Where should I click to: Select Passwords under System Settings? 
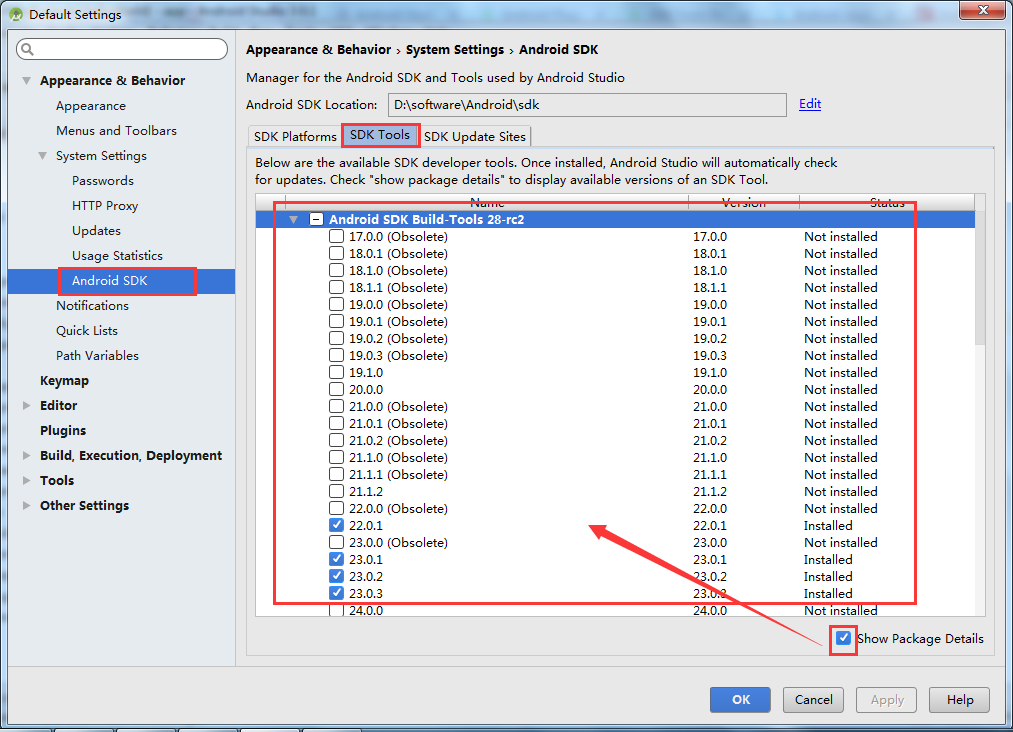[103, 181]
